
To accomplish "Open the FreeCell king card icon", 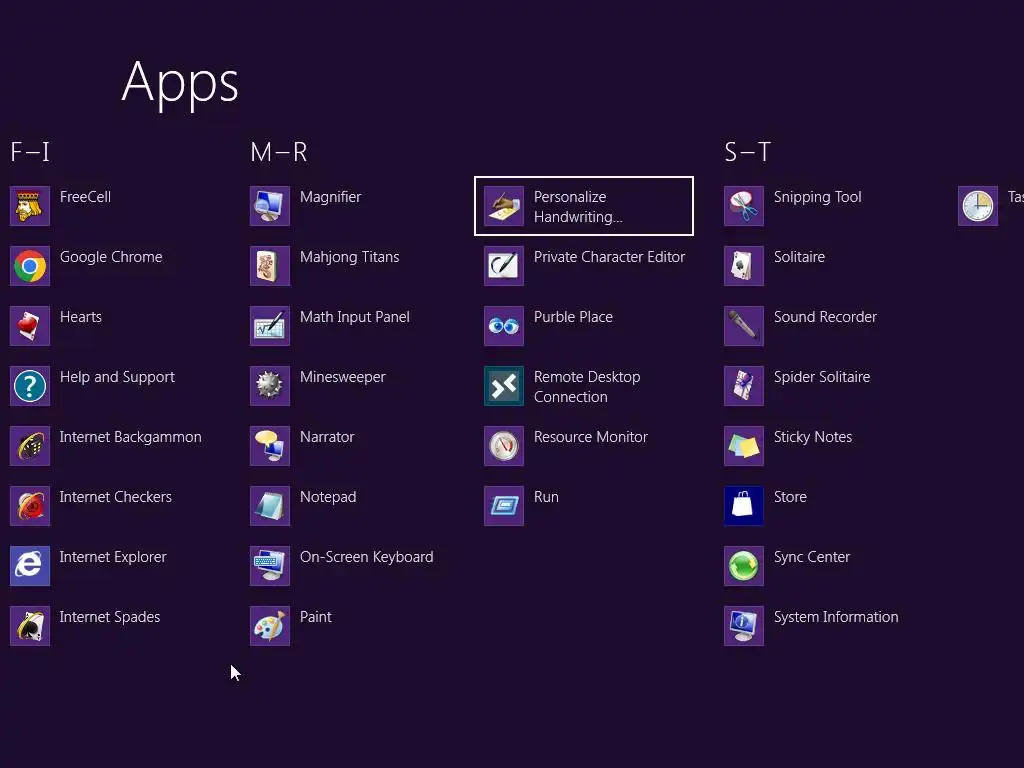I will click(30, 206).
